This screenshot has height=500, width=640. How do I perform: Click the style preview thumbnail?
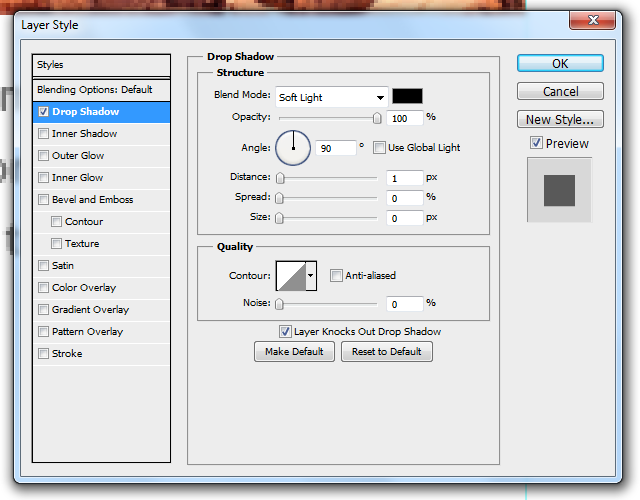click(559, 190)
